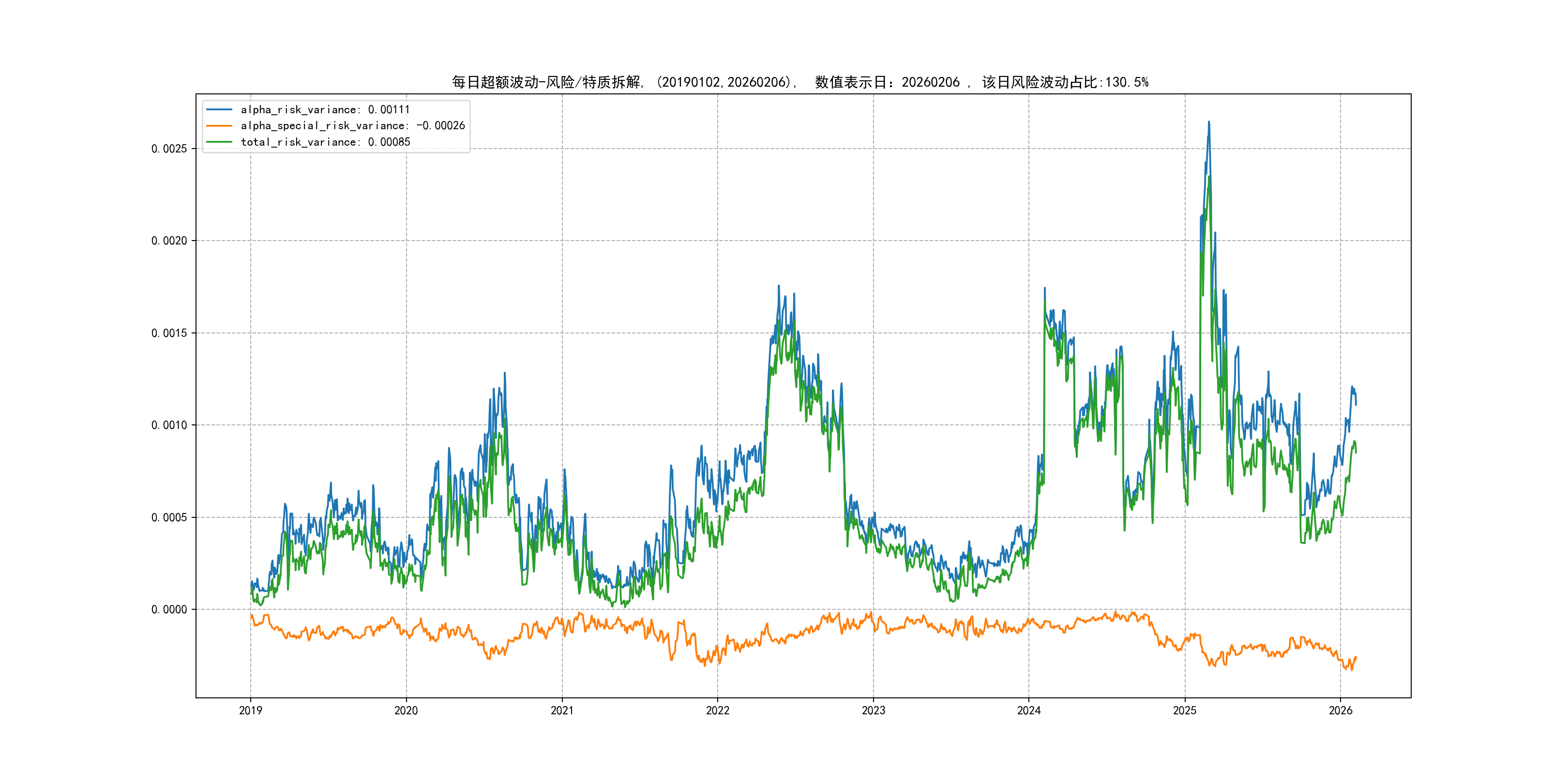Click the orange alpha_special_risk_variance legend line

(x=219, y=125)
